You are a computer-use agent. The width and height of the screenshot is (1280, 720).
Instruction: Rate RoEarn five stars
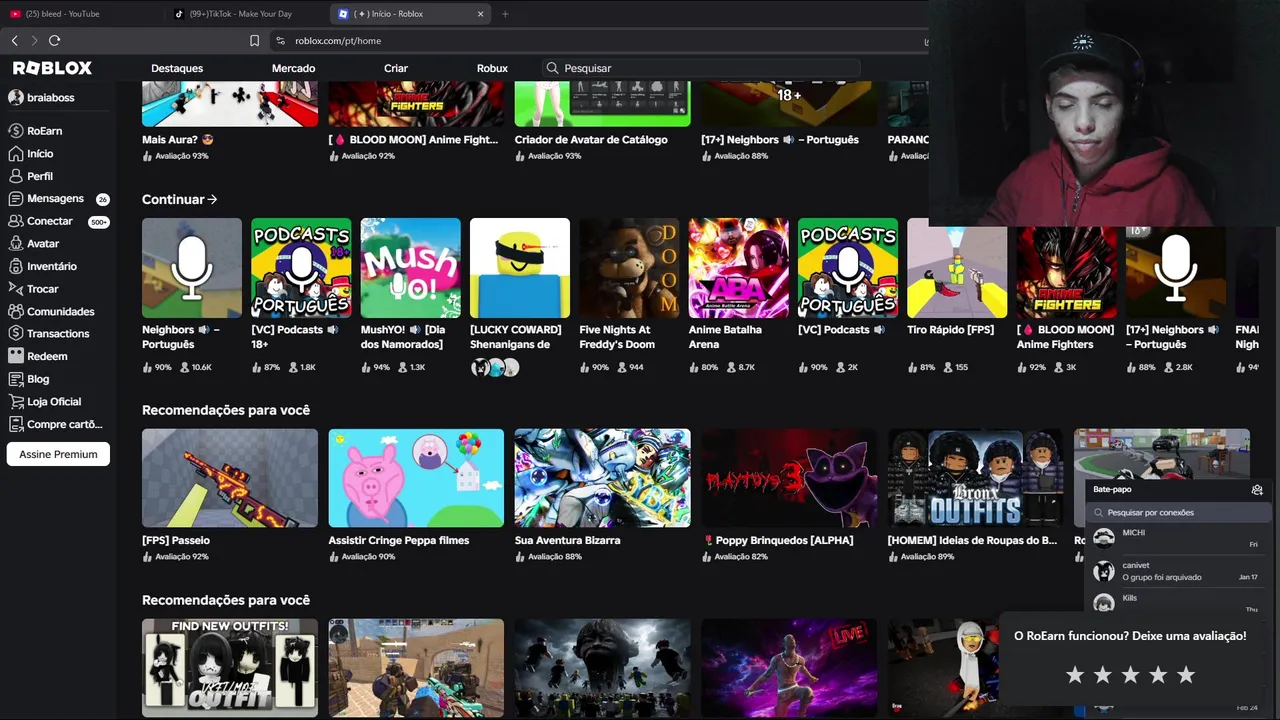pyautogui.click(x=1186, y=675)
